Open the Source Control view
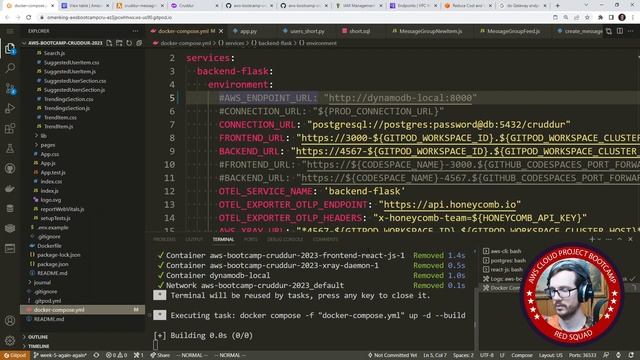 click(10, 89)
